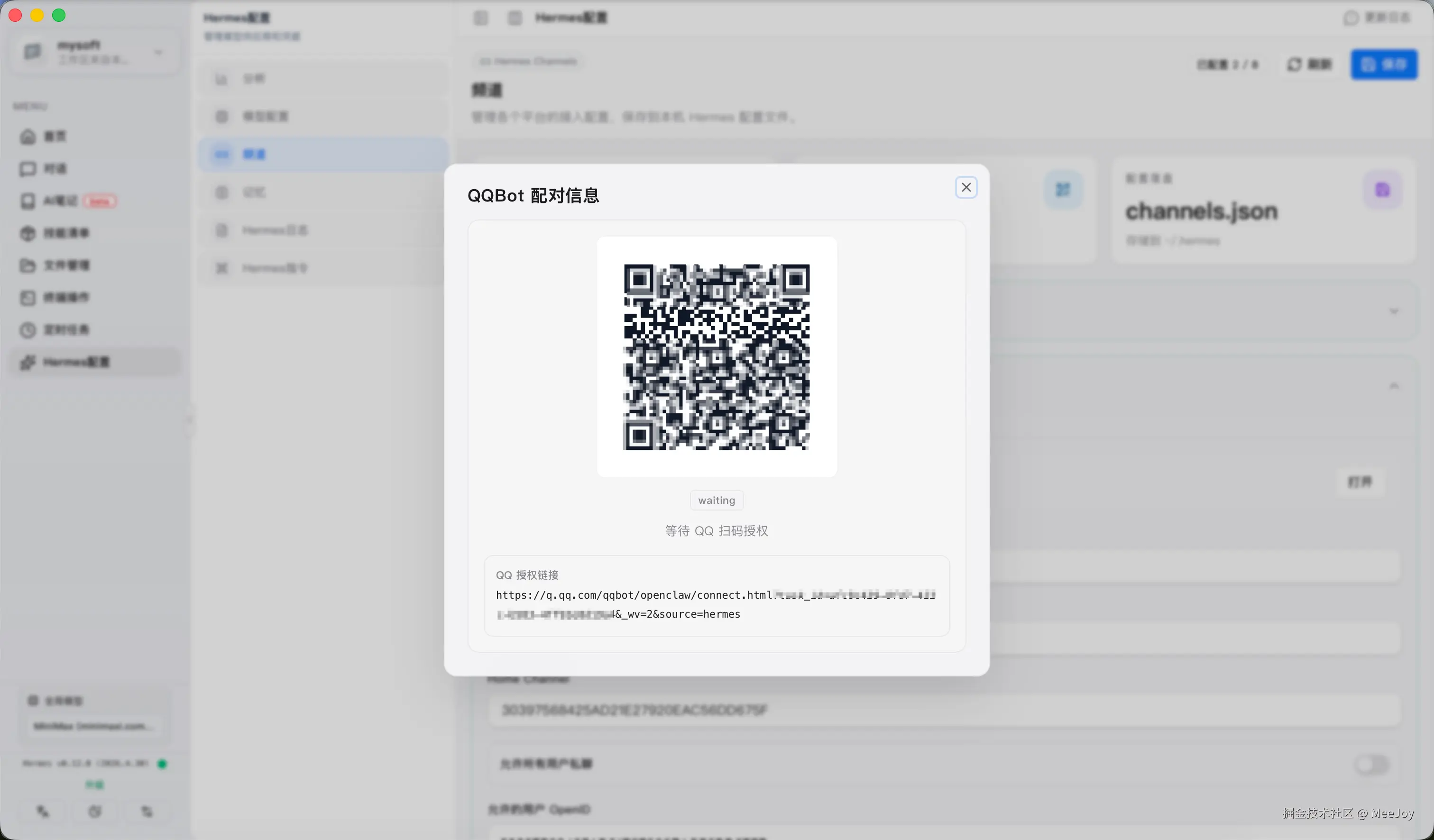The height and width of the screenshot is (840, 1434).
Task: Click the waiting status badge
Action: click(717, 500)
